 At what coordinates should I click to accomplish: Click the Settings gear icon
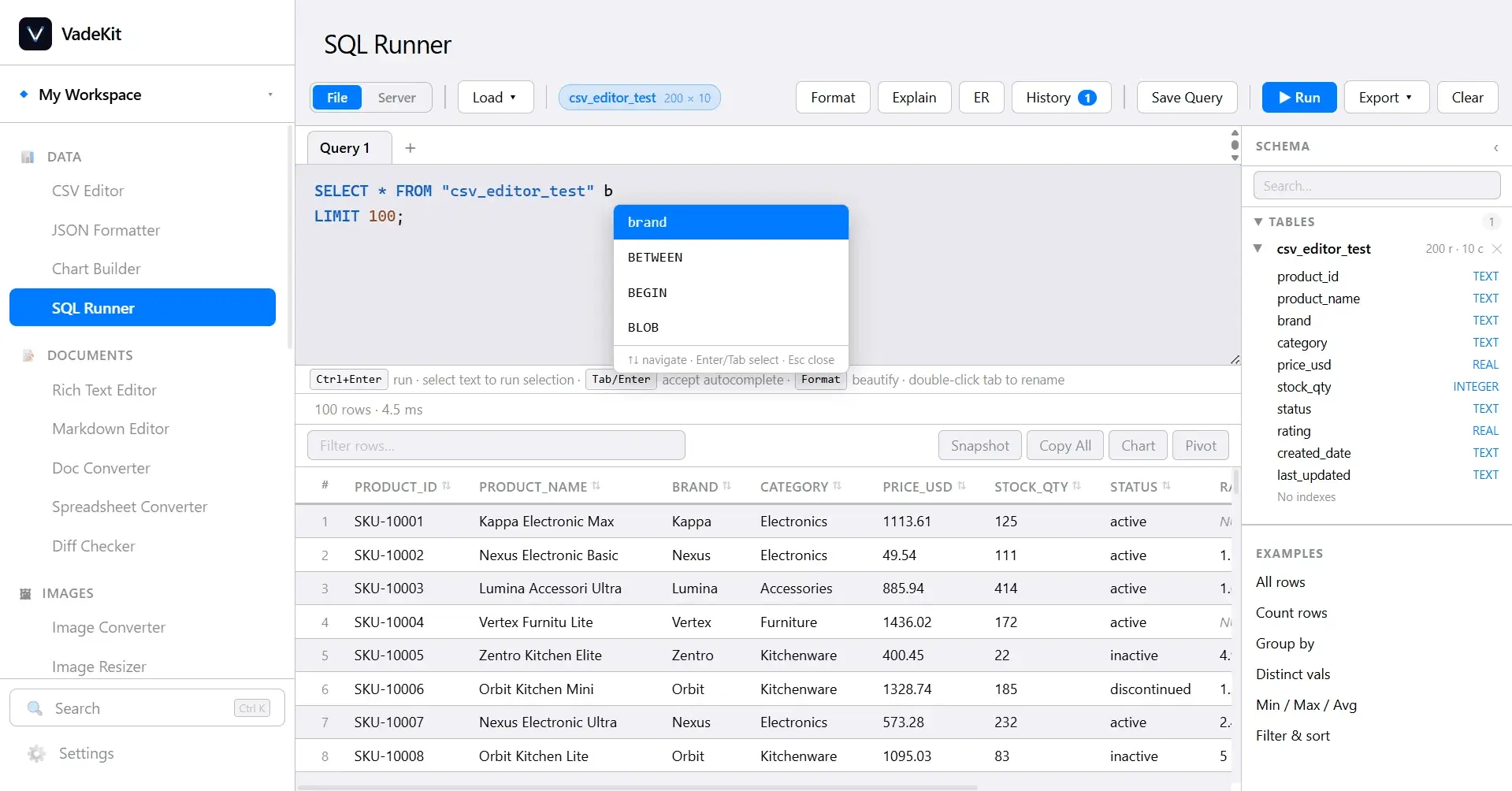pyautogui.click(x=36, y=754)
